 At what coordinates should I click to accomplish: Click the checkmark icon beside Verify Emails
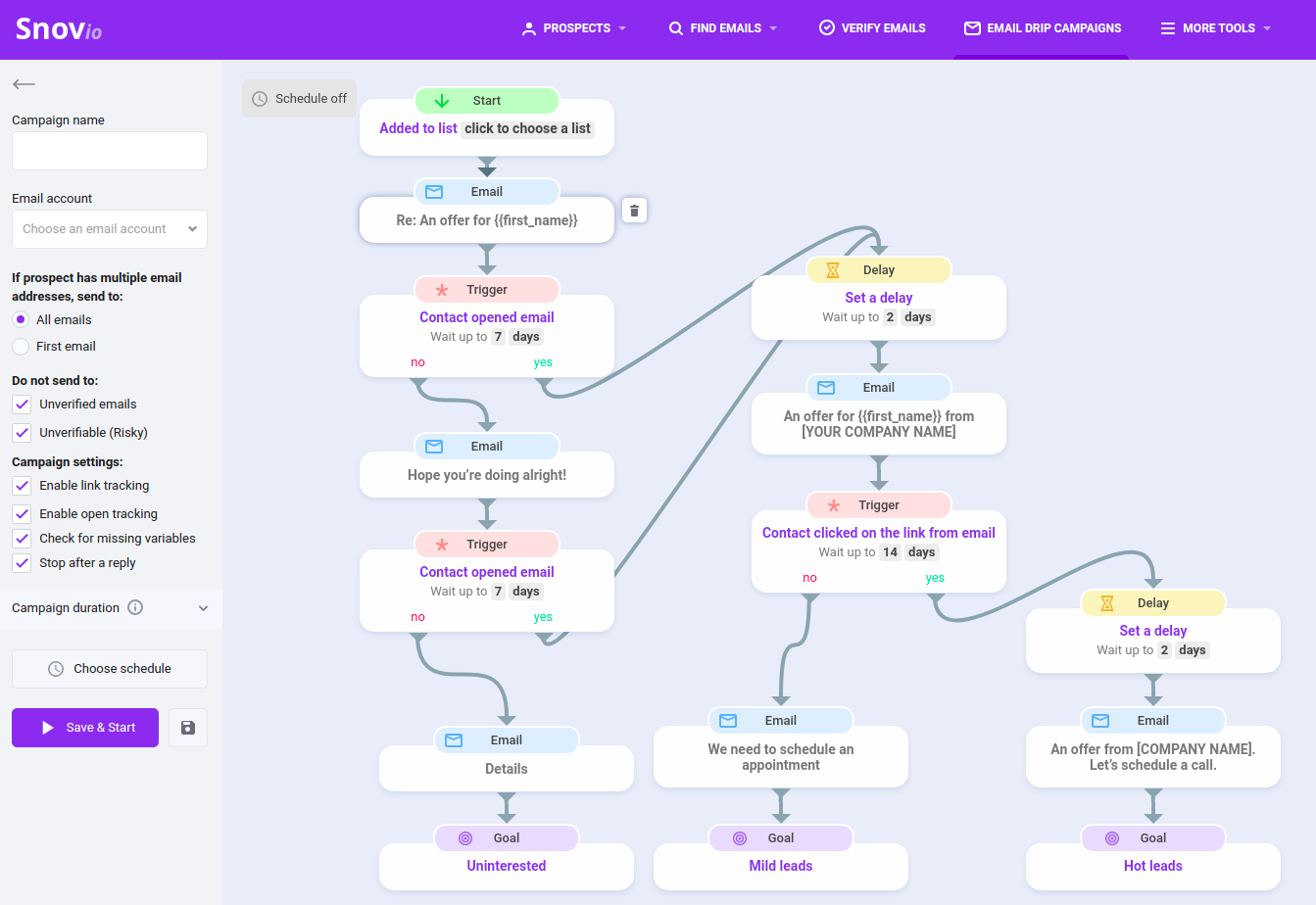pos(827,27)
